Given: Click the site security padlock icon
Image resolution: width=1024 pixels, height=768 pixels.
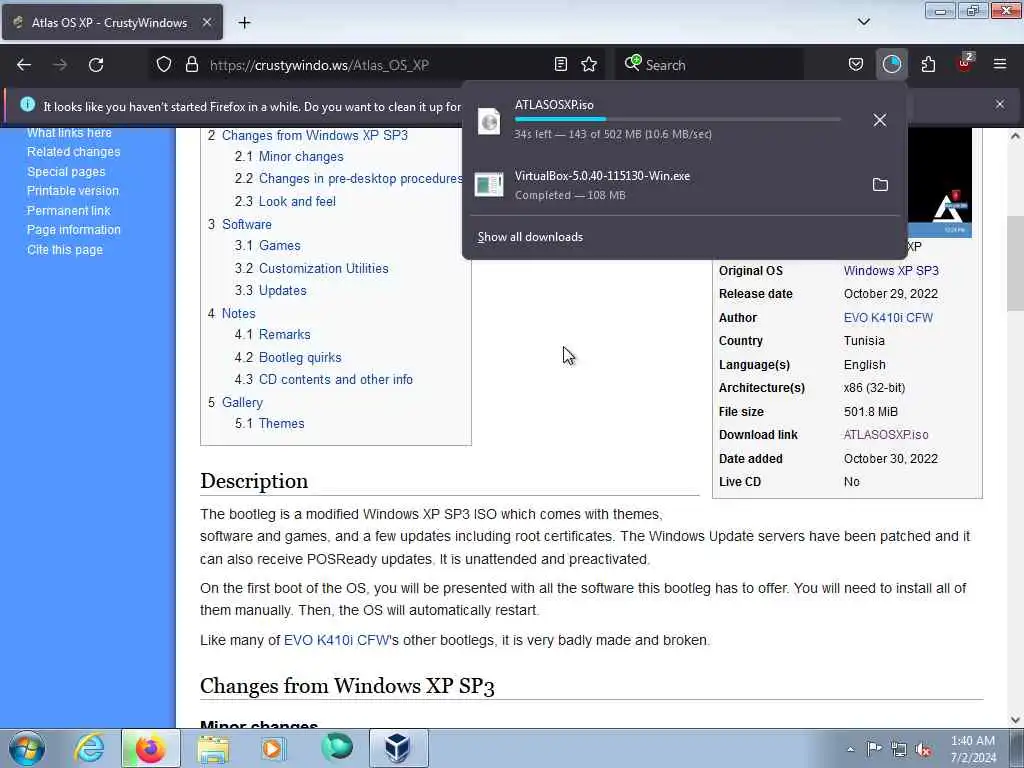Looking at the screenshot, I should [191, 65].
